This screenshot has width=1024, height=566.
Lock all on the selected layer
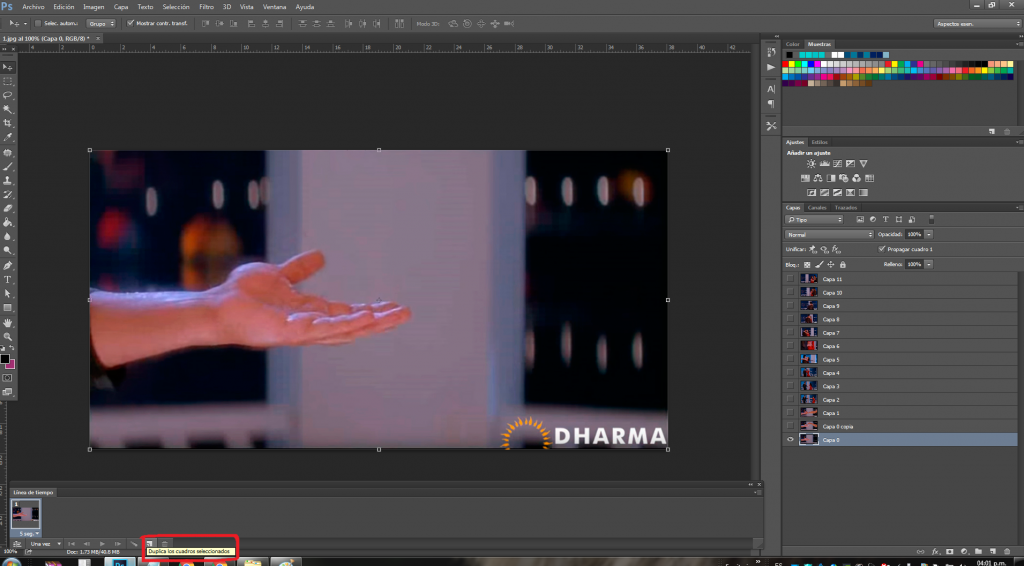pyautogui.click(x=842, y=264)
